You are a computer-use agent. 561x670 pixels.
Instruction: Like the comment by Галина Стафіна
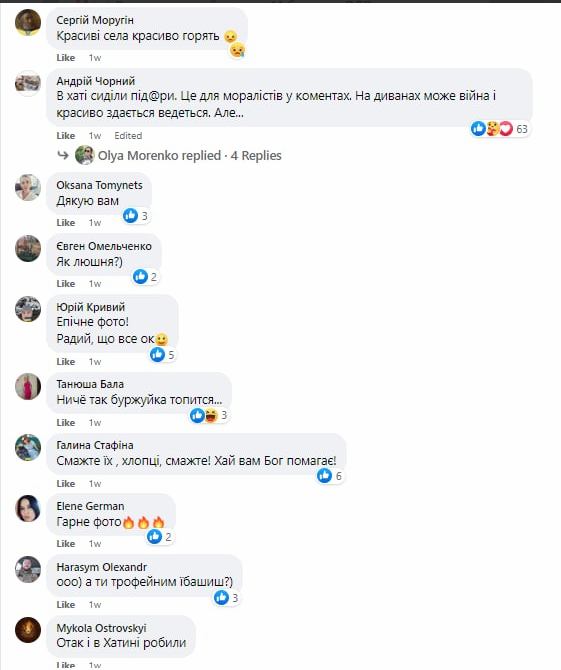coord(66,484)
